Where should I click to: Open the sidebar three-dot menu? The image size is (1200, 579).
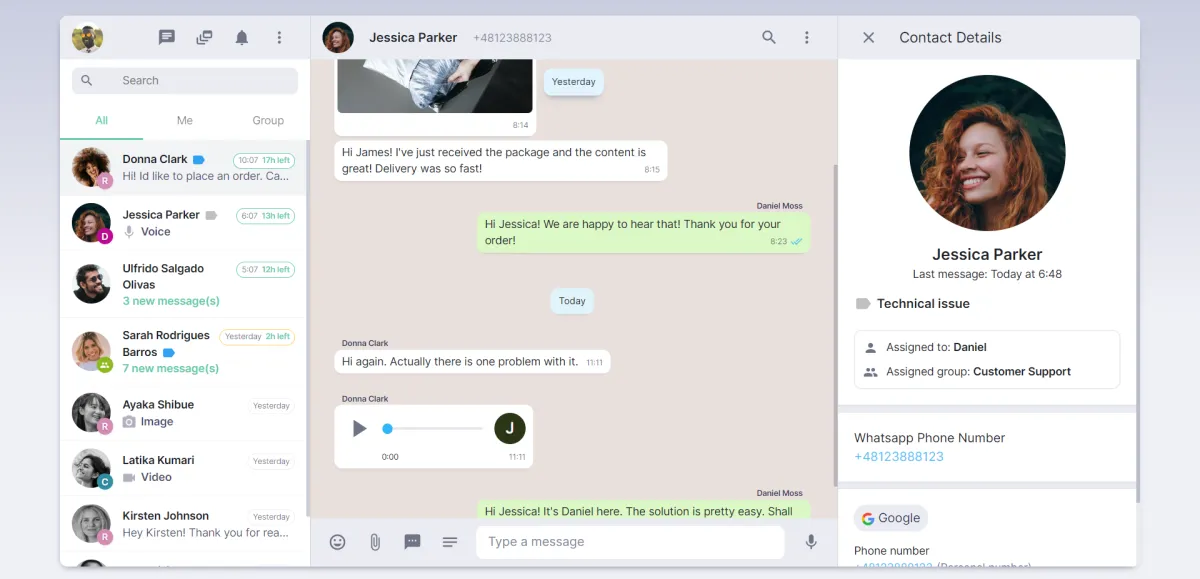click(x=279, y=37)
